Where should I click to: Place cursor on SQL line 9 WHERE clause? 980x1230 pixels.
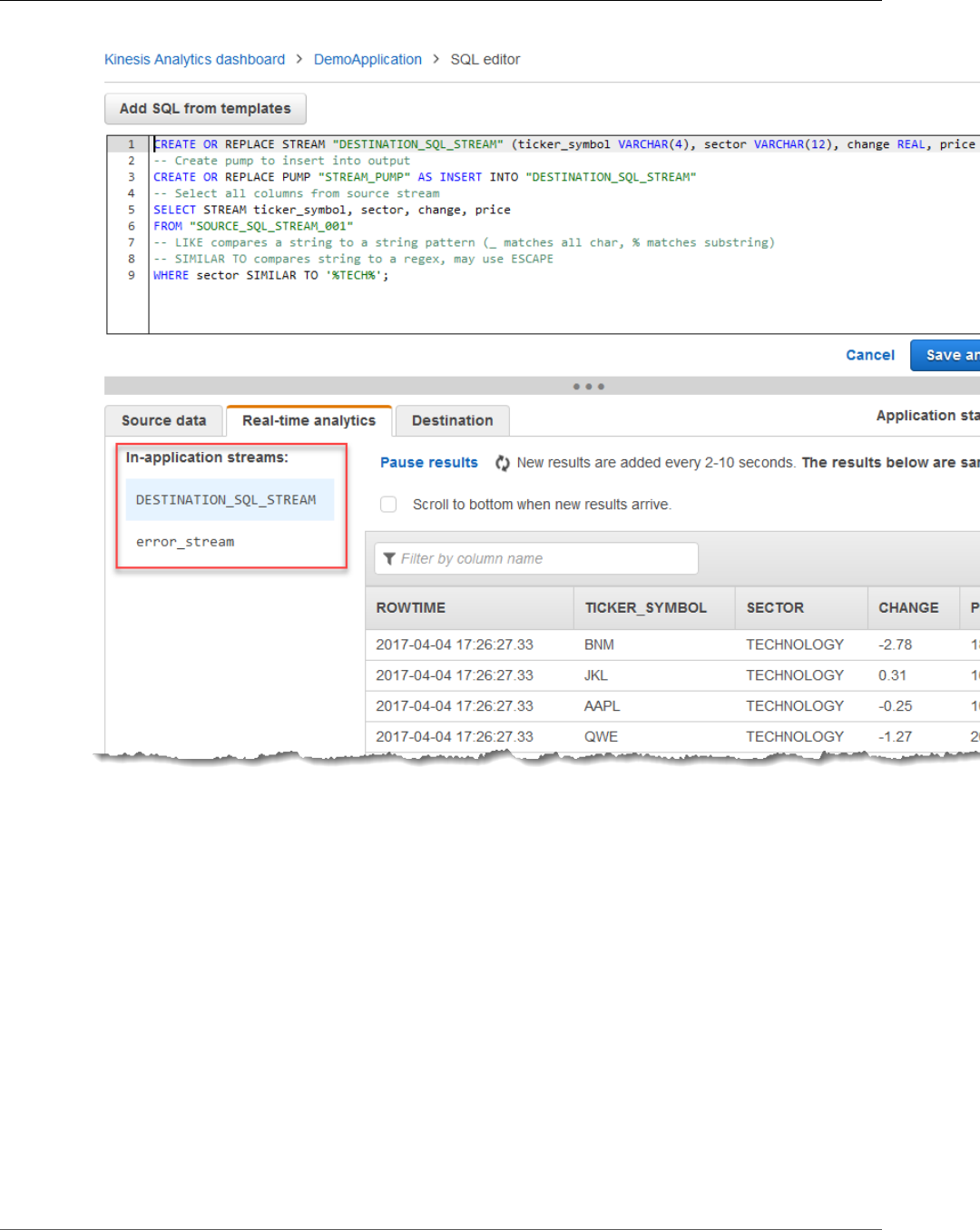[270, 275]
